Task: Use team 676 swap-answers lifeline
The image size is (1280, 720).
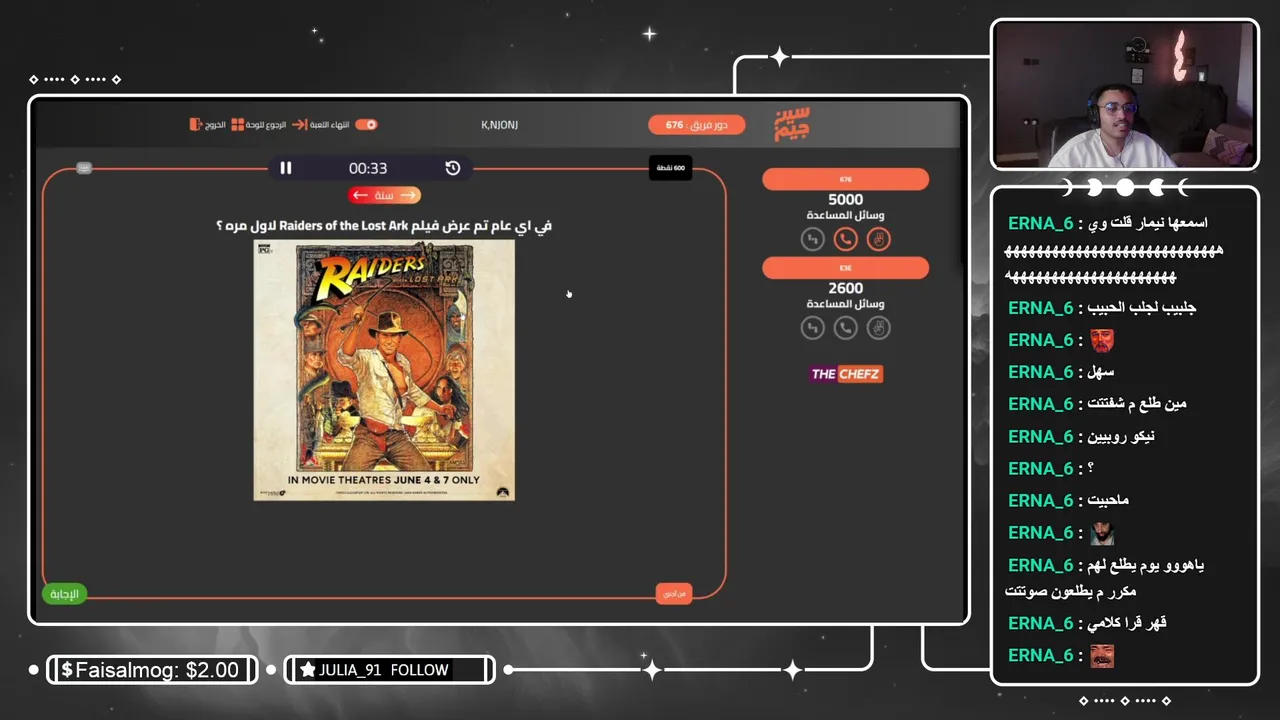Action: point(812,239)
